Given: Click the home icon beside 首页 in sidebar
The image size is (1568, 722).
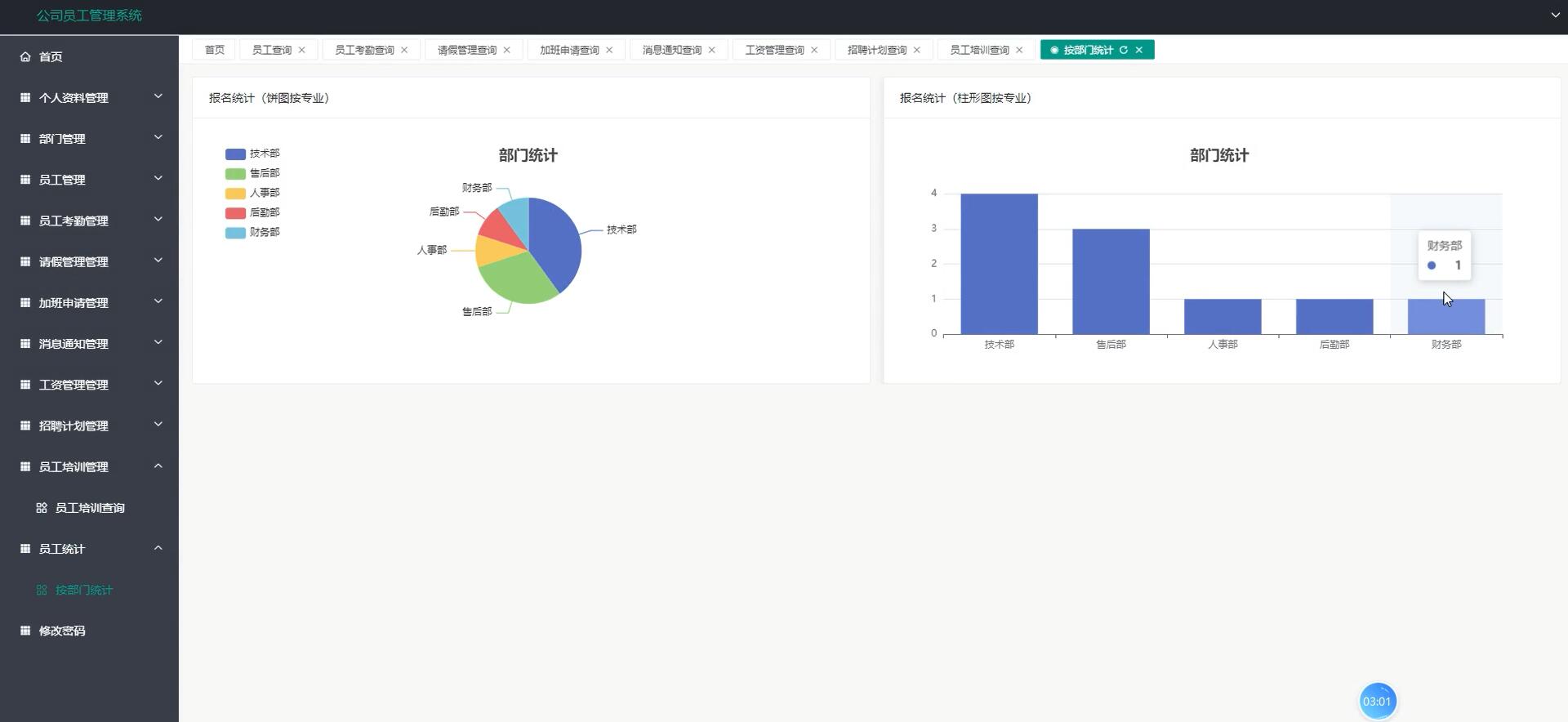Looking at the screenshot, I should click(25, 57).
